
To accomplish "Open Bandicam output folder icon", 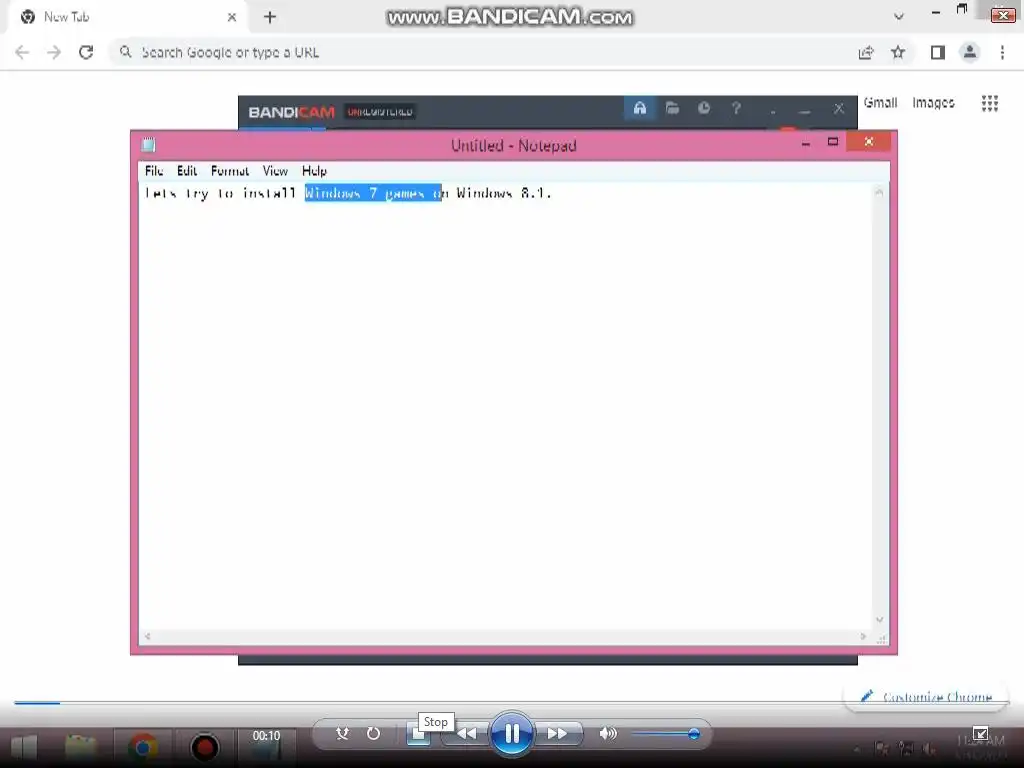I will [672, 108].
